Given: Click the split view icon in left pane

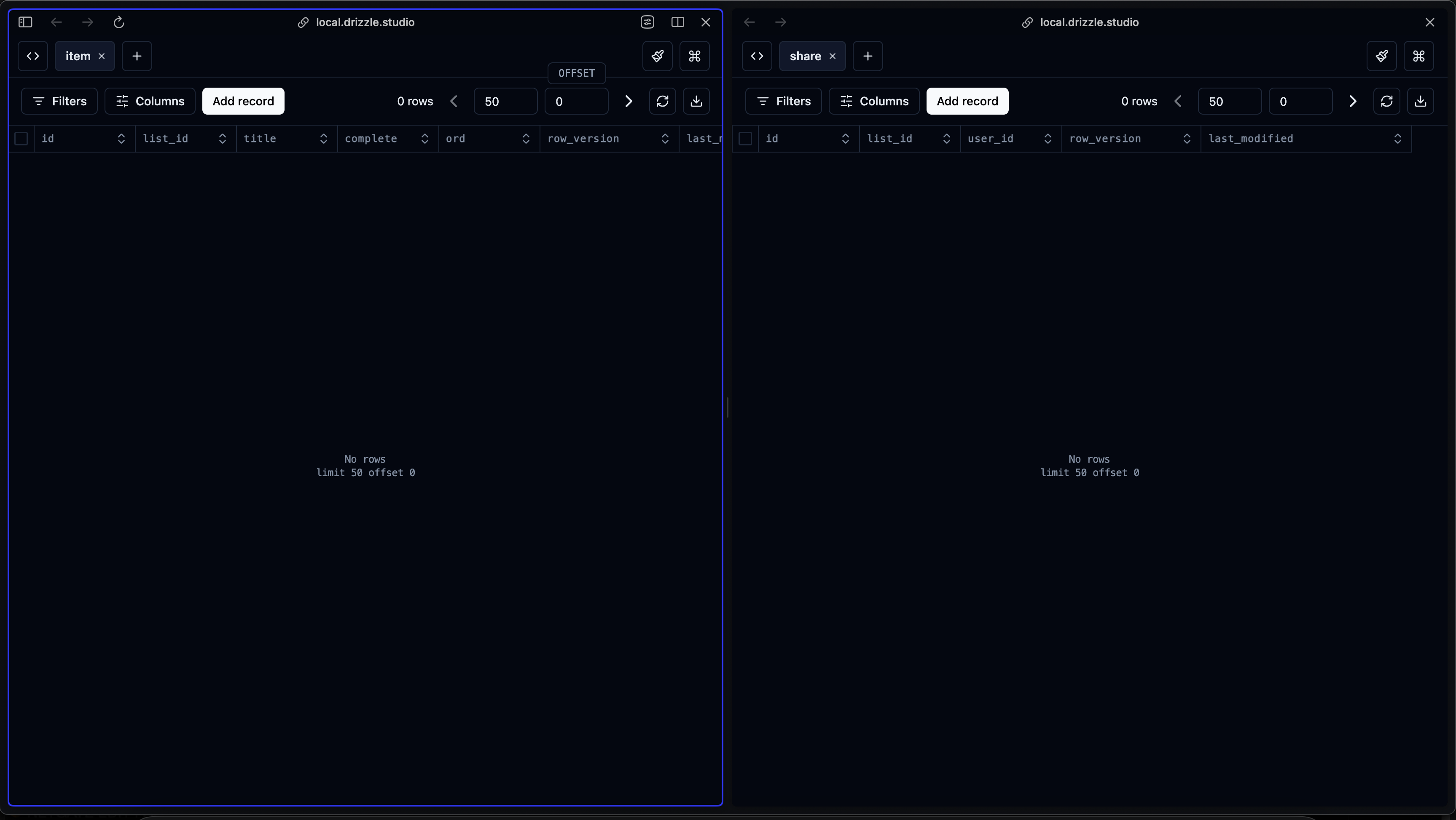Looking at the screenshot, I should [x=677, y=22].
